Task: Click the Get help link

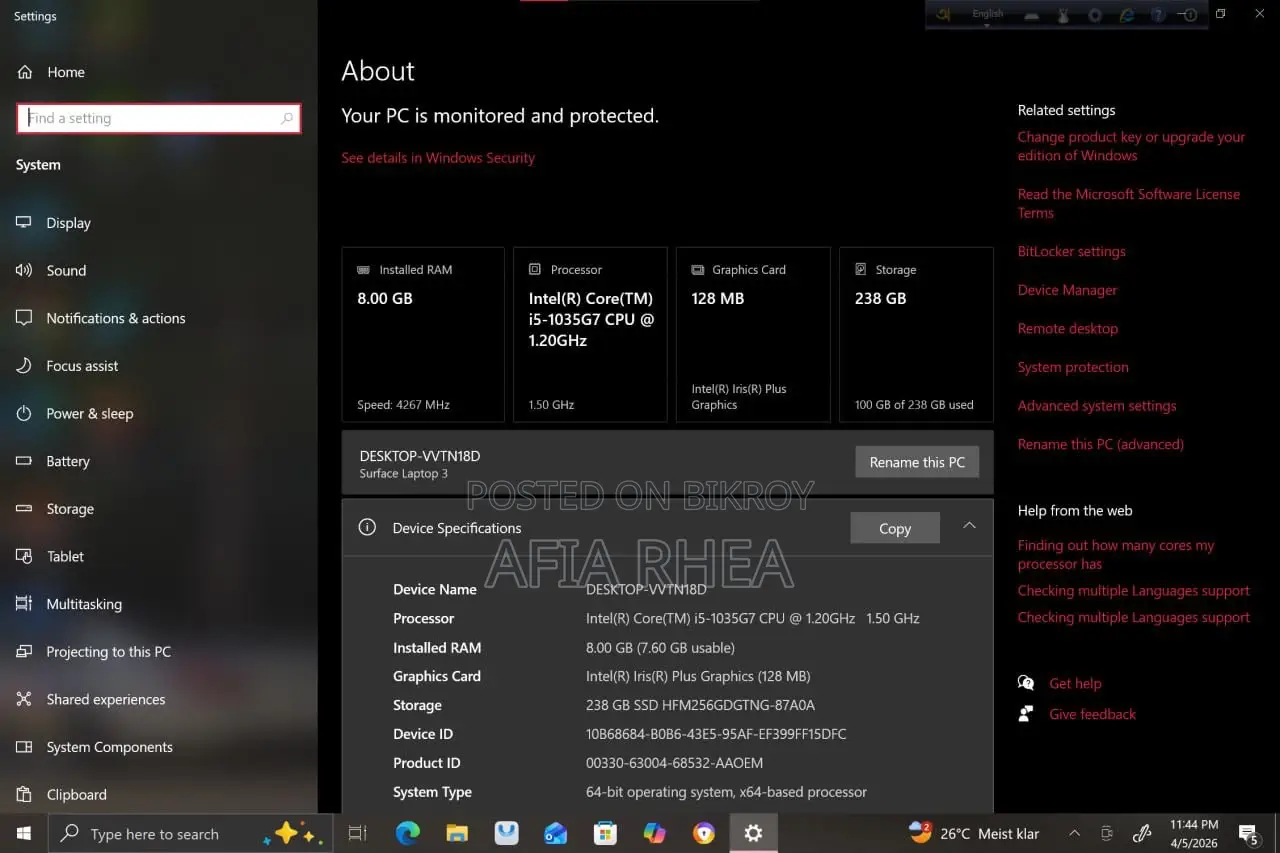Action: tap(1075, 684)
